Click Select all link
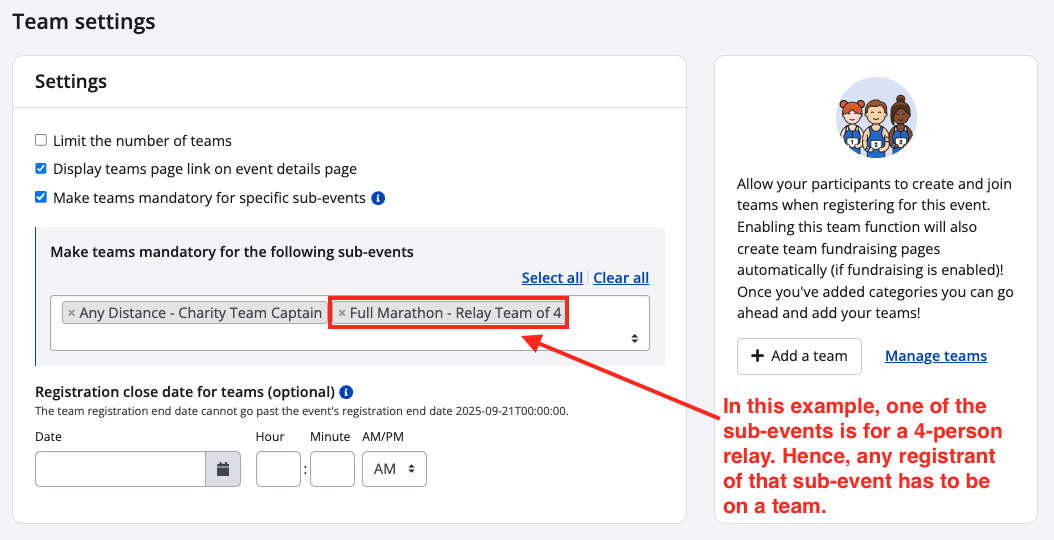Viewport: 1054px width, 540px height. point(552,278)
